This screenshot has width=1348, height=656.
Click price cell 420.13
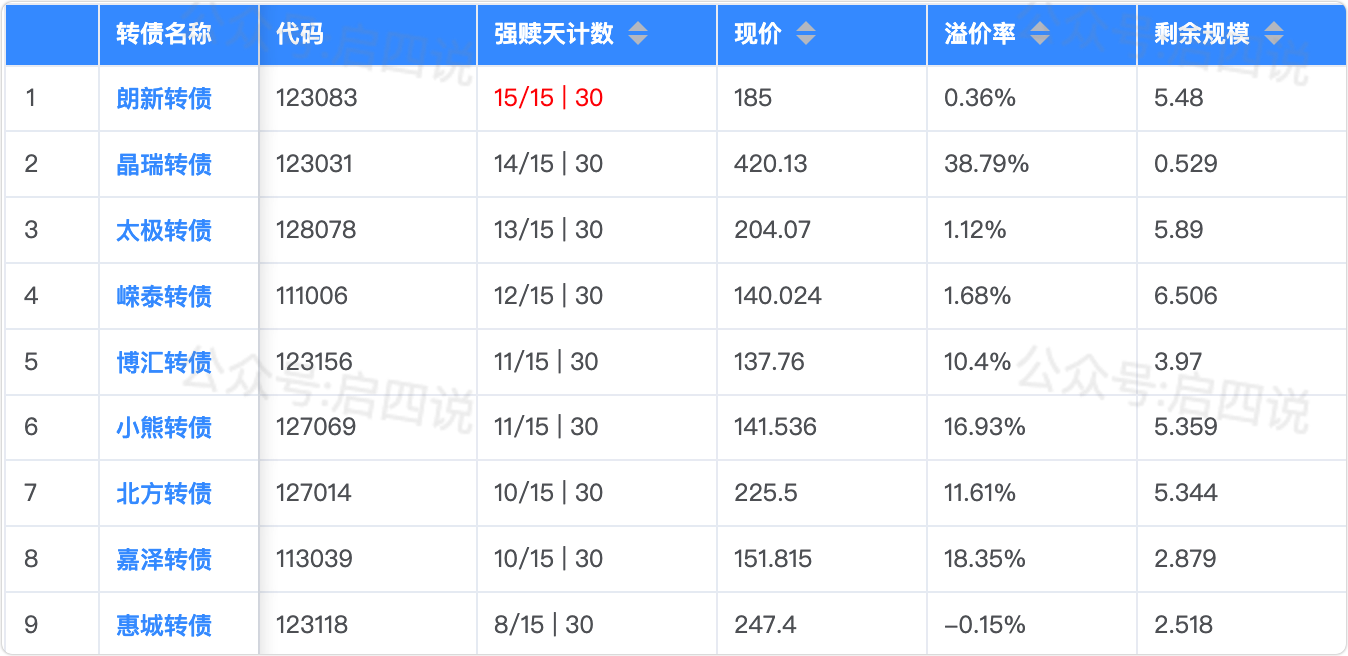pos(770,164)
